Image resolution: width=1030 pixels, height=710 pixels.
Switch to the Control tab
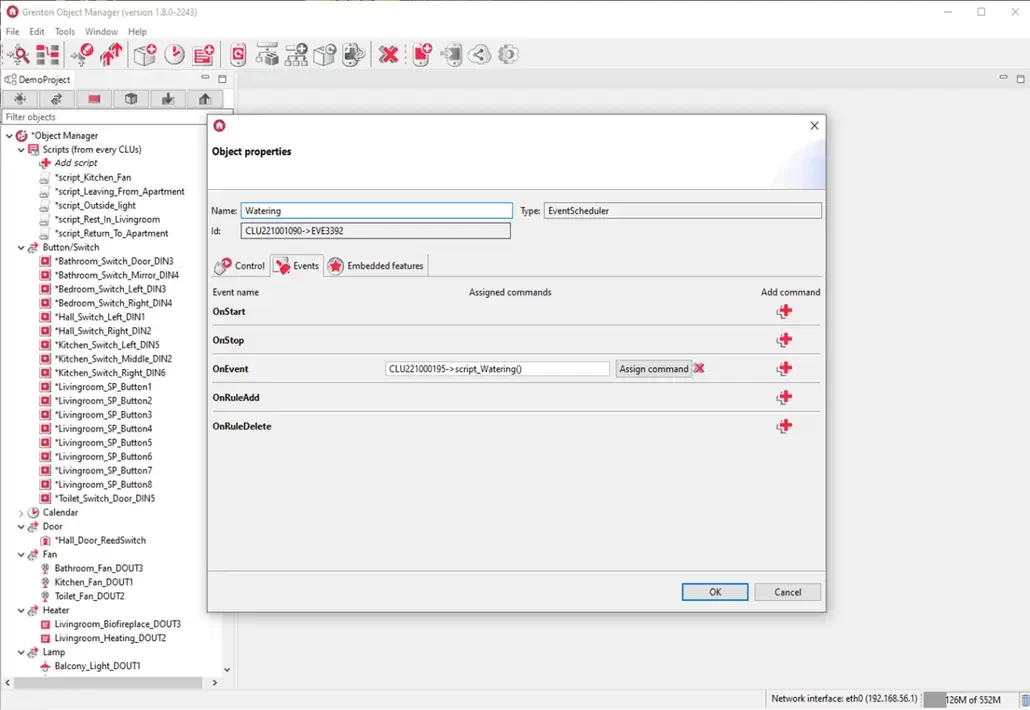click(x=241, y=266)
